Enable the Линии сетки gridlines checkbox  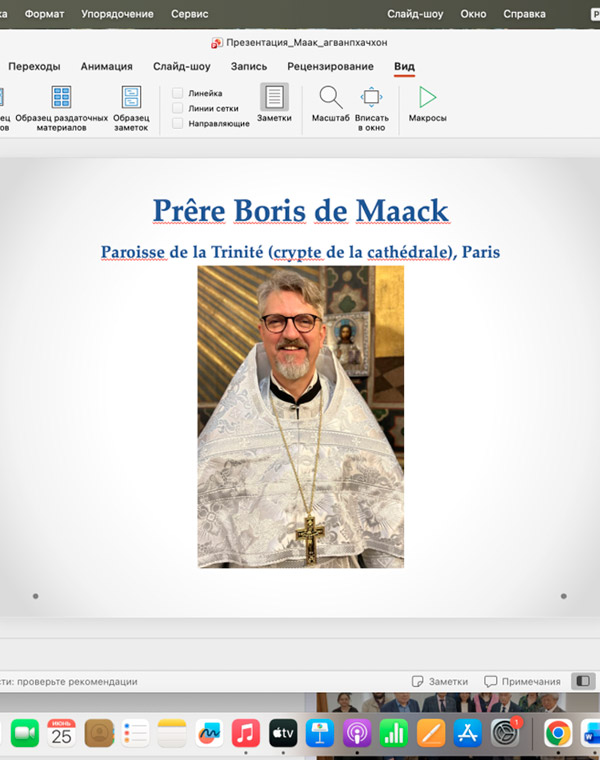(178, 108)
